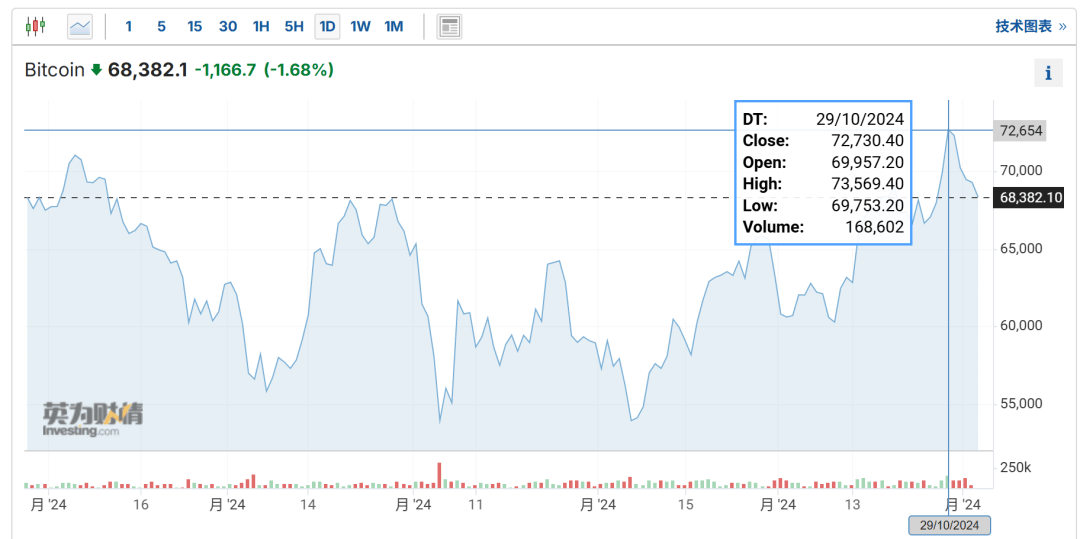This screenshot has height=539, width=1080.
Task: Click the 29/10/2024 date marker on axis
Action: [950, 525]
